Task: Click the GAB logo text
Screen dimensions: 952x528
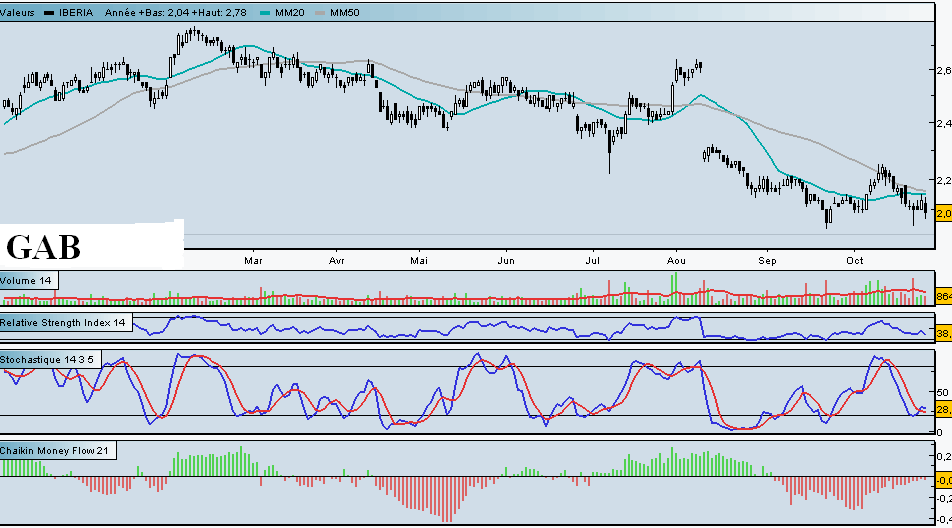Action: [43, 248]
